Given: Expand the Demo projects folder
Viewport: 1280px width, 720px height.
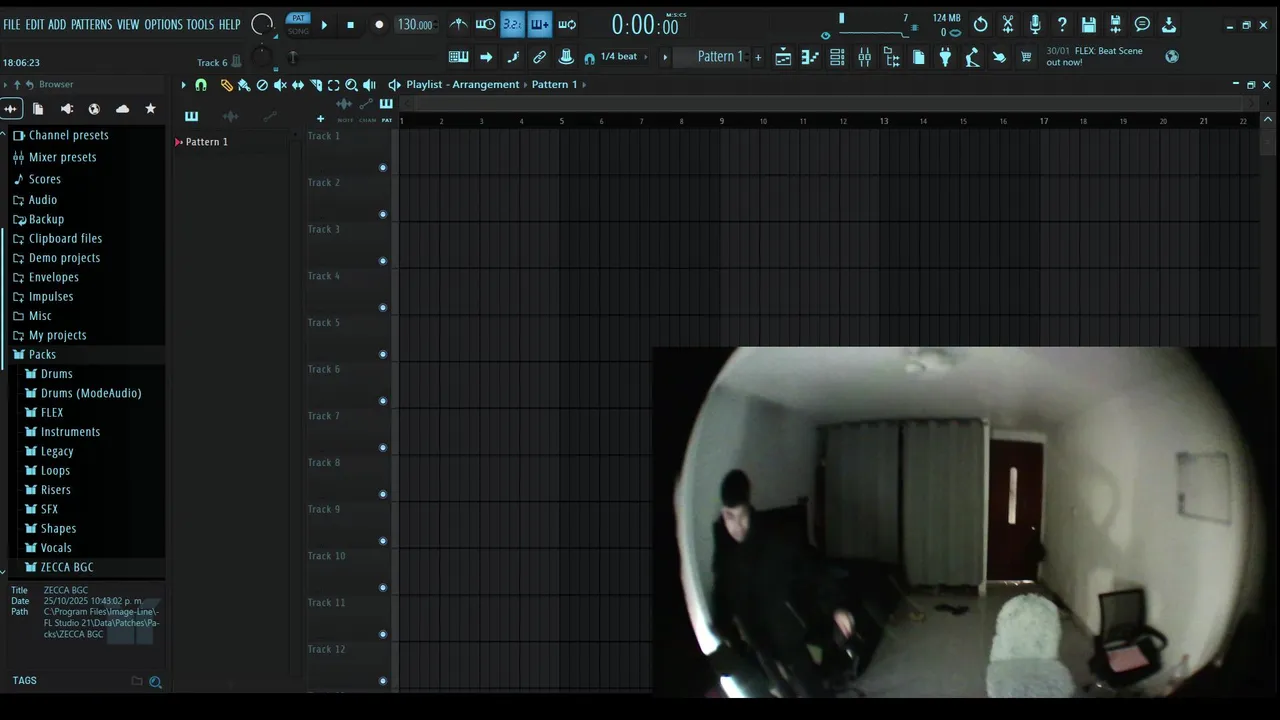Looking at the screenshot, I should click(x=64, y=258).
